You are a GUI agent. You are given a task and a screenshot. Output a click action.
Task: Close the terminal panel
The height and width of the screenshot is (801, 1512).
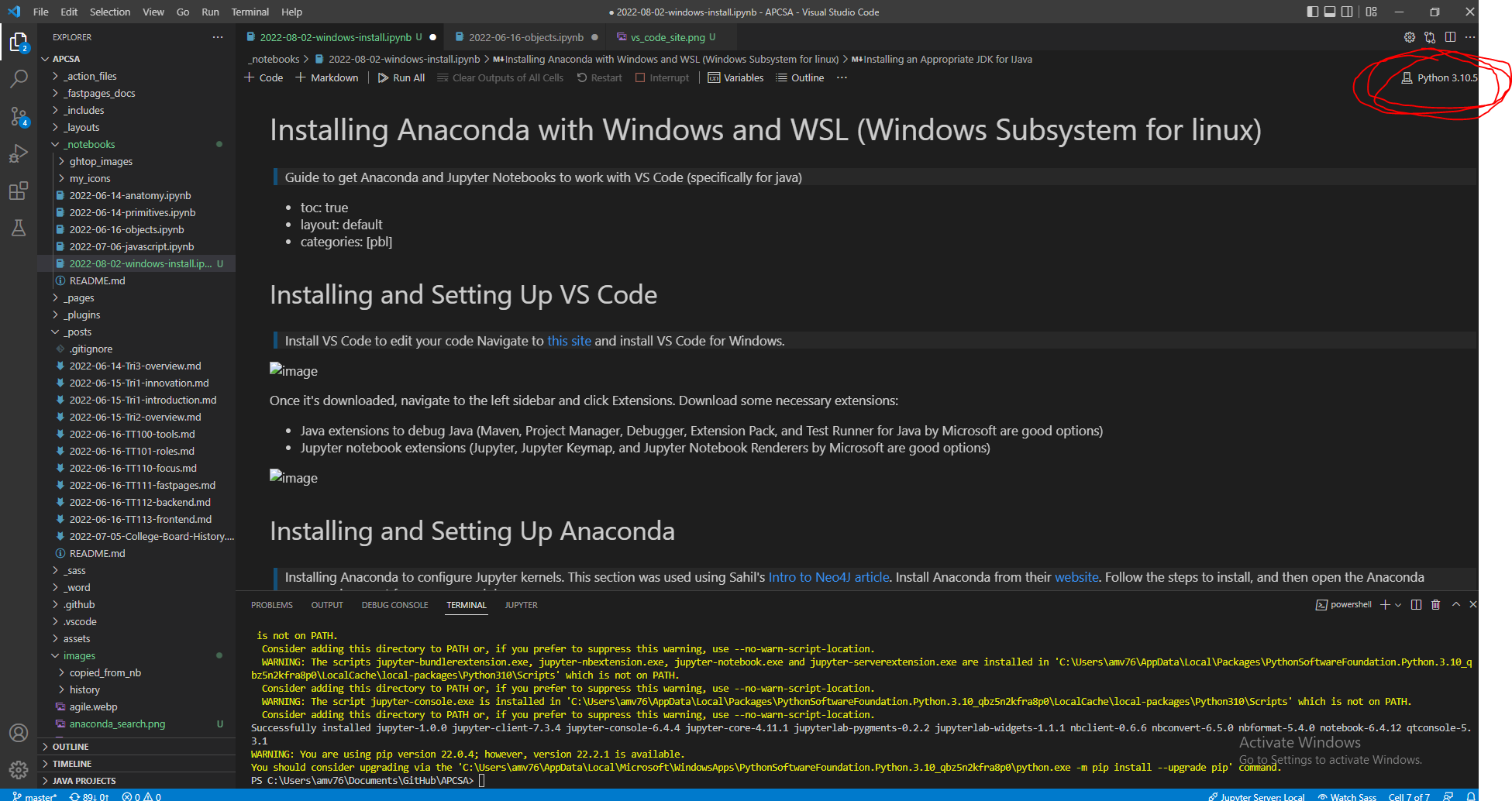click(x=1473, y=605)
